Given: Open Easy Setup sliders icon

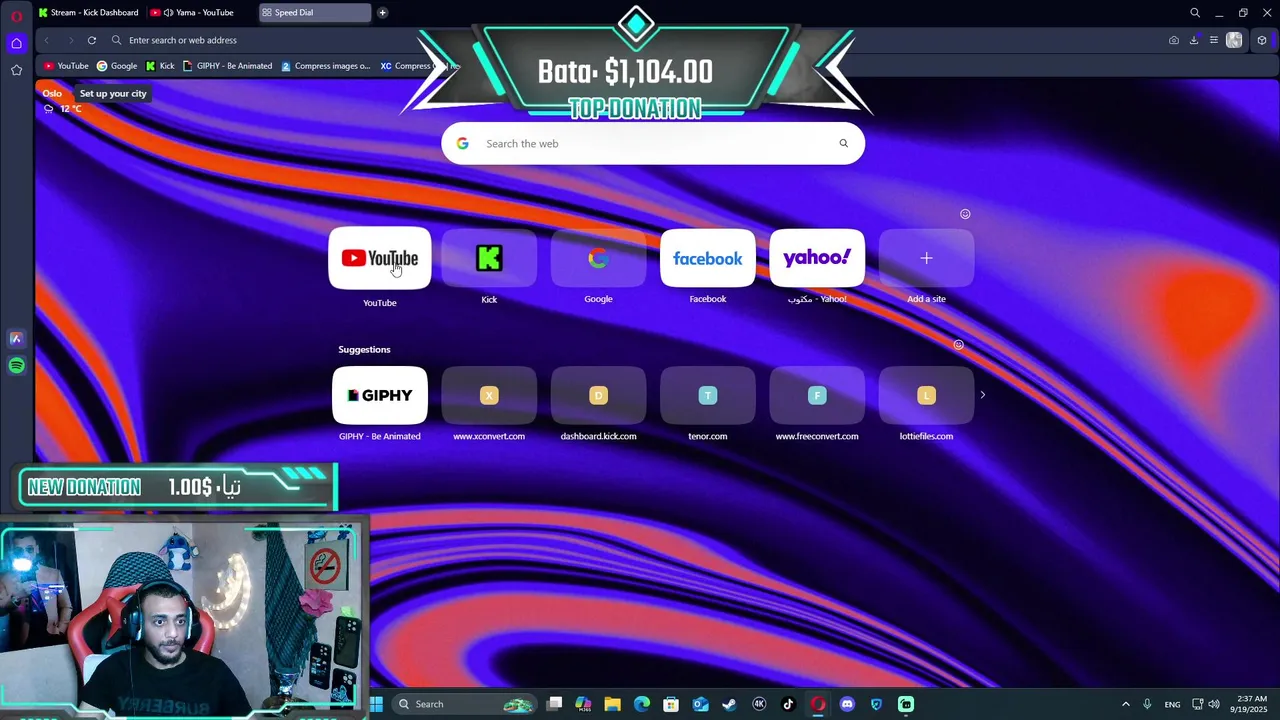Looking at the screenshot, I should [1214, 40].
